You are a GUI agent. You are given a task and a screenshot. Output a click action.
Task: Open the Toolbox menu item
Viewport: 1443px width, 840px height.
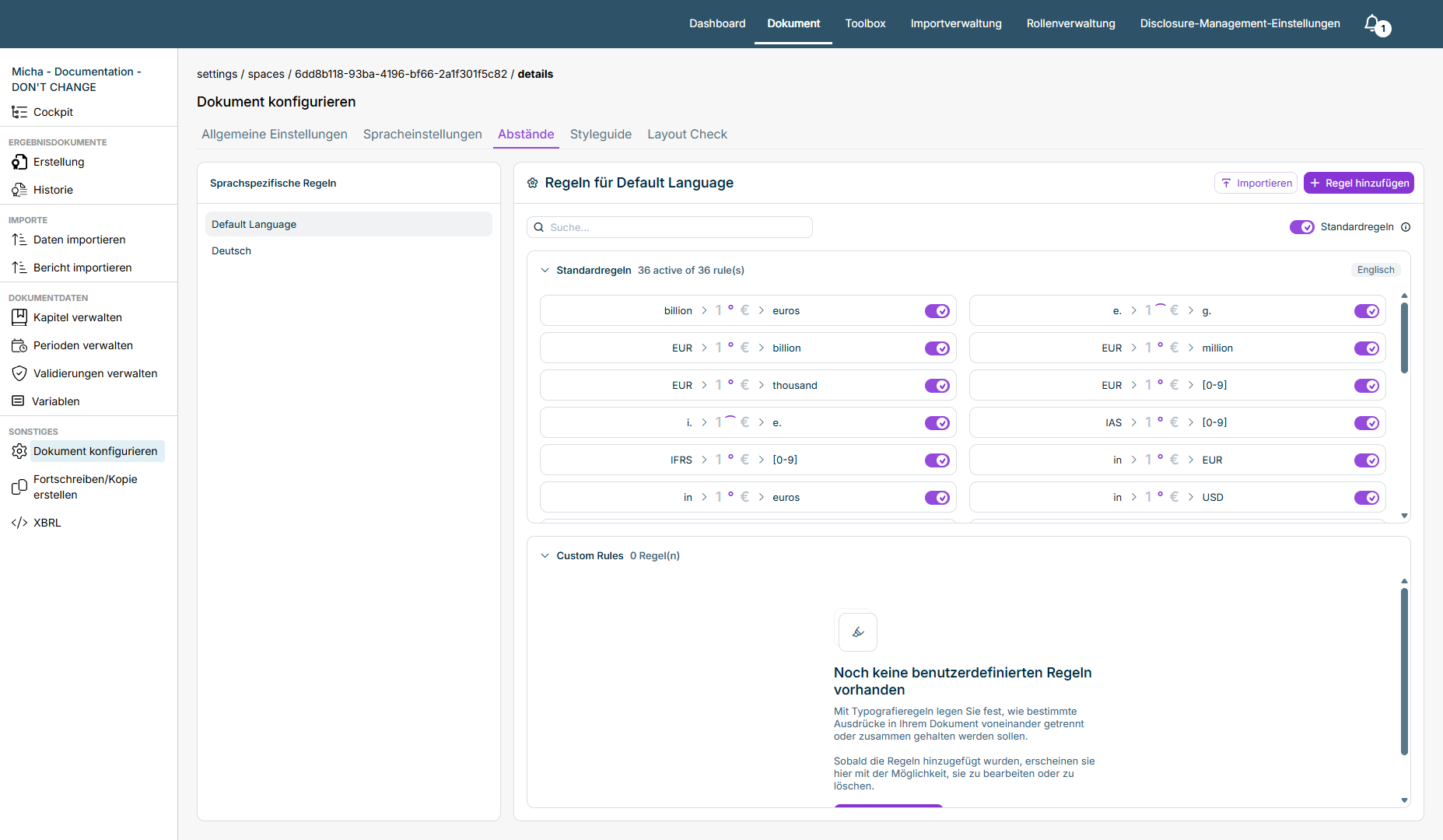(x=865, y=23)
